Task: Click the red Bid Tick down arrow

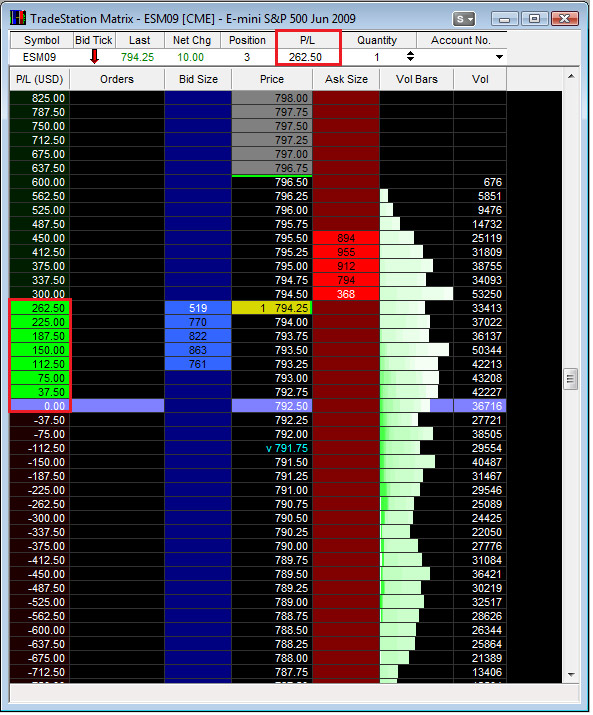Action: 94,57
